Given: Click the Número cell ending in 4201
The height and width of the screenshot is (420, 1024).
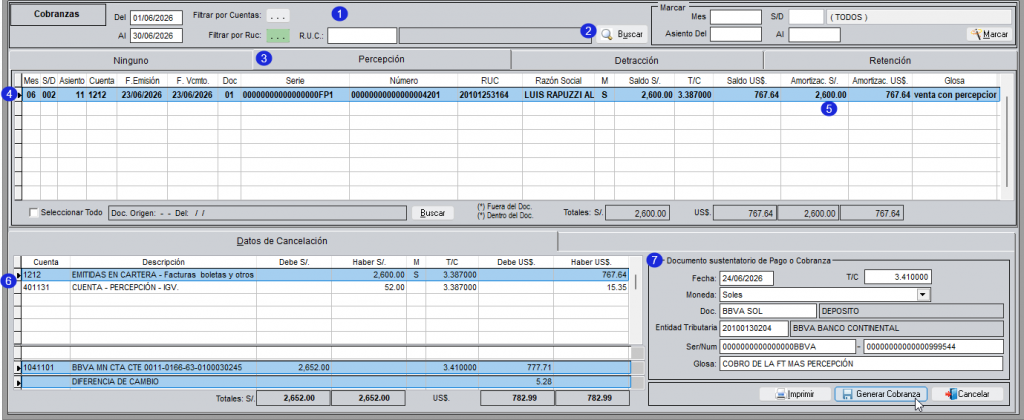Looking at the screenshot, I should click(404, 95).
